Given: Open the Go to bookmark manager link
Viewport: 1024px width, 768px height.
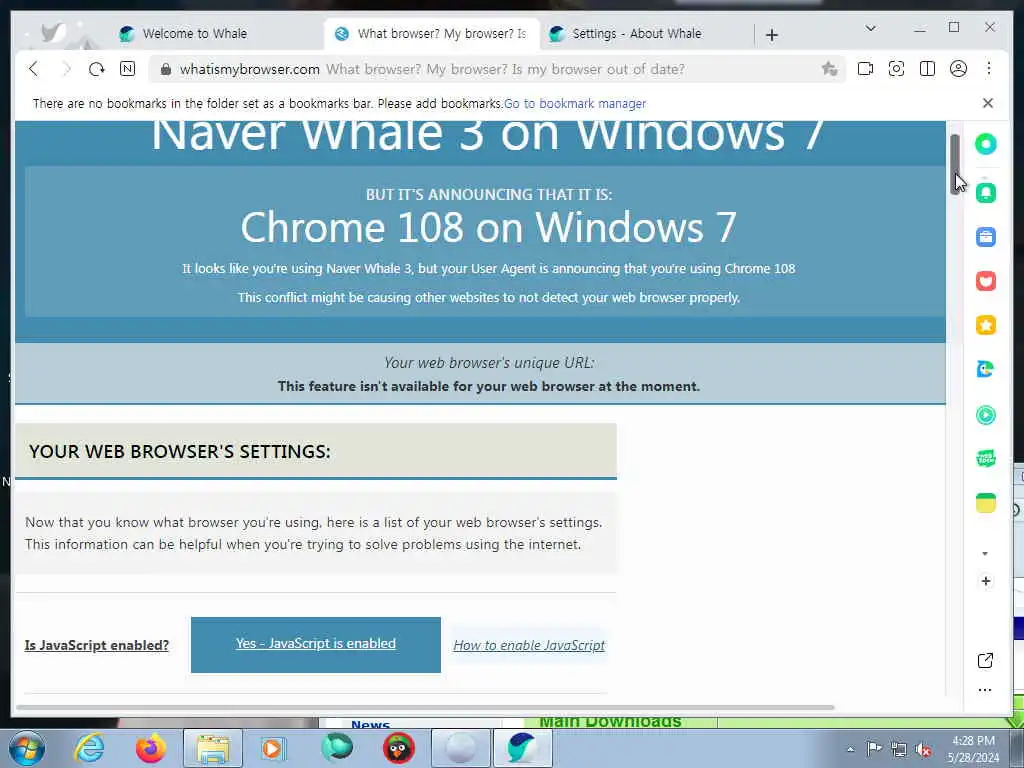Looking at the screenshot, I should tap(575, 103).
